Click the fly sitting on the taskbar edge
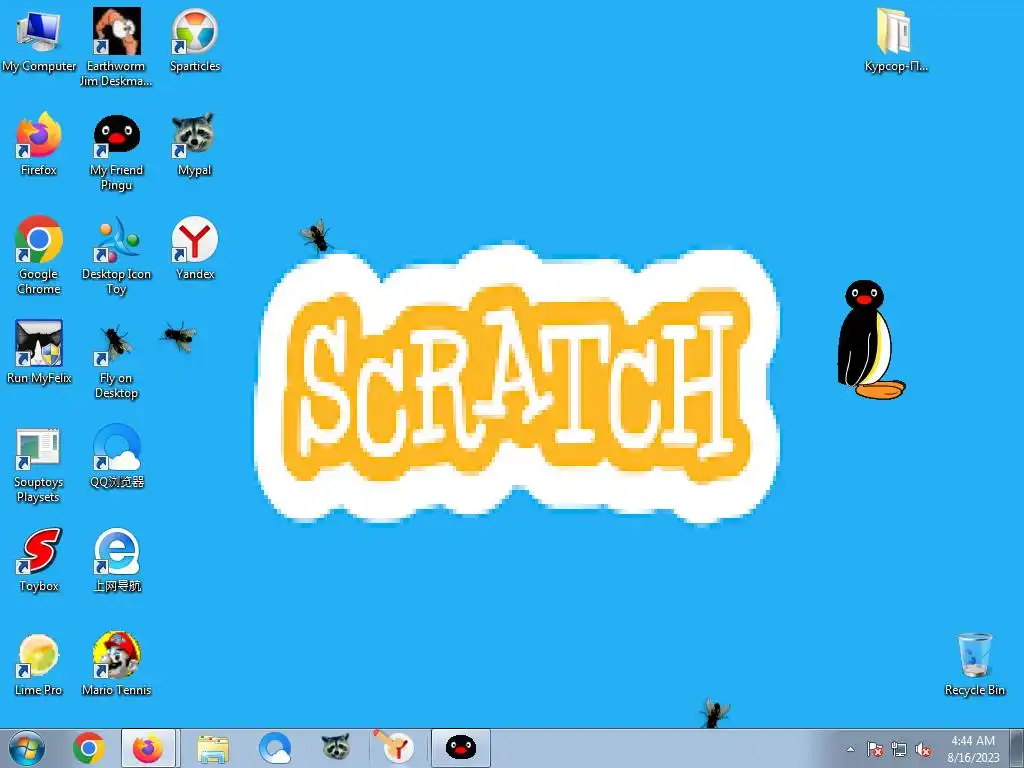1024x768 pixels. click(x=714, y=712)
